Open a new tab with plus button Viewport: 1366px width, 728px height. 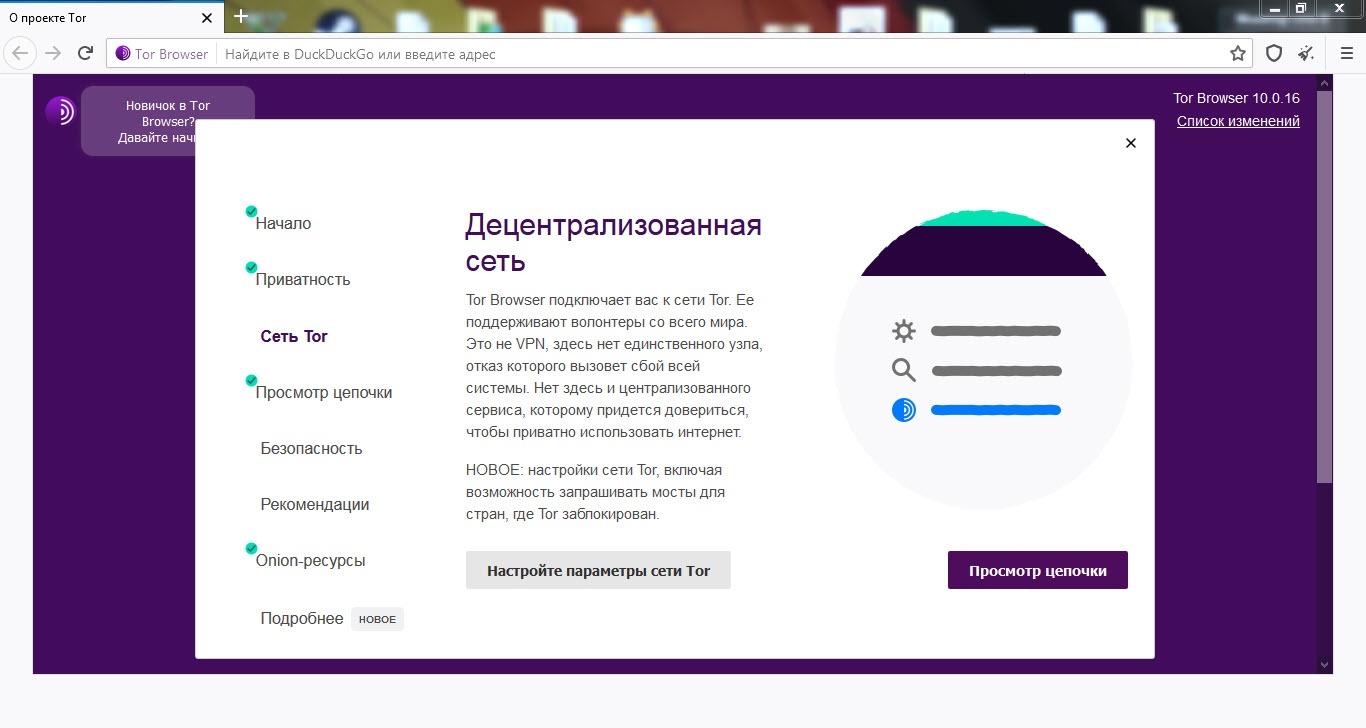[x=240, y=17]
